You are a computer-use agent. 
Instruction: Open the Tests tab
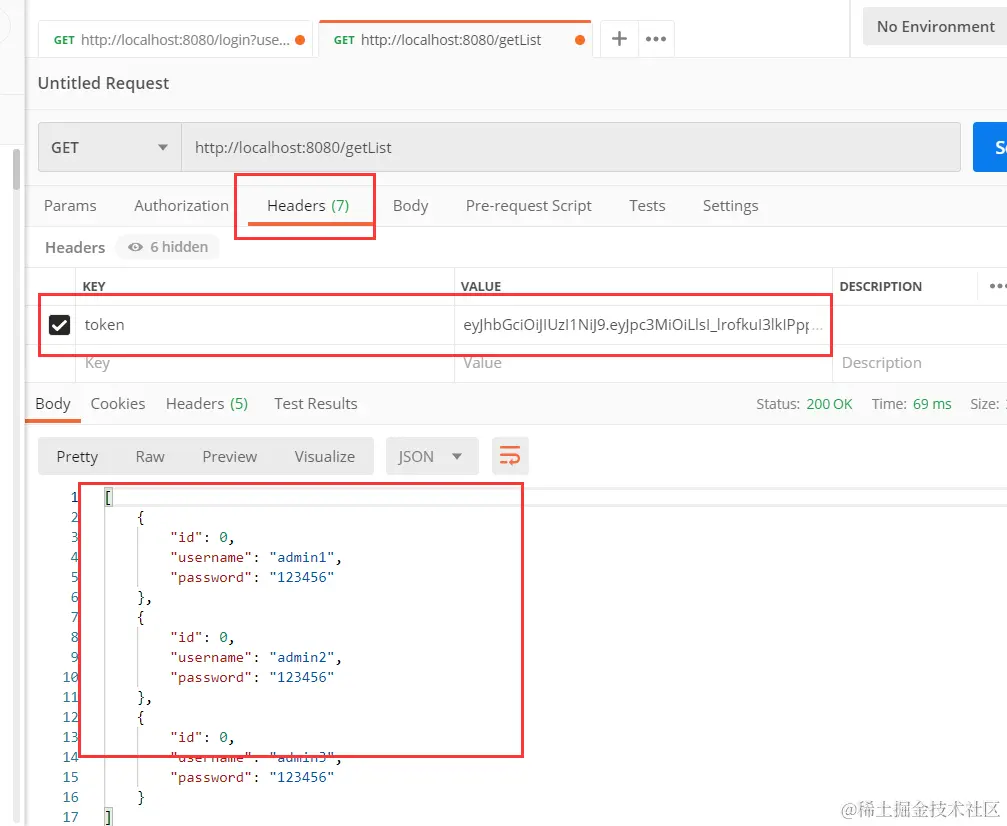pos(647,206)
